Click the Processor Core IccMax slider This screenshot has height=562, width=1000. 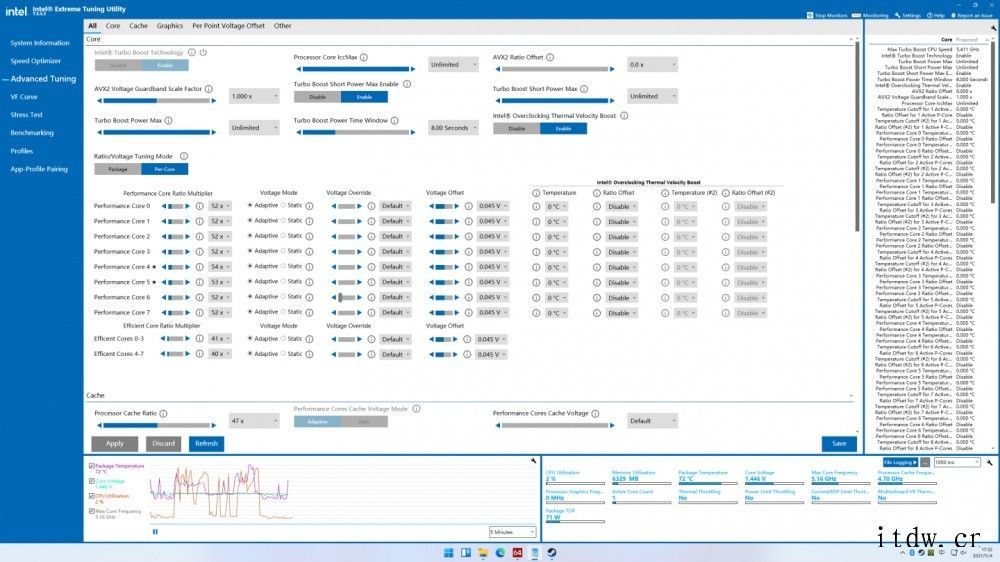pos(356,69)
